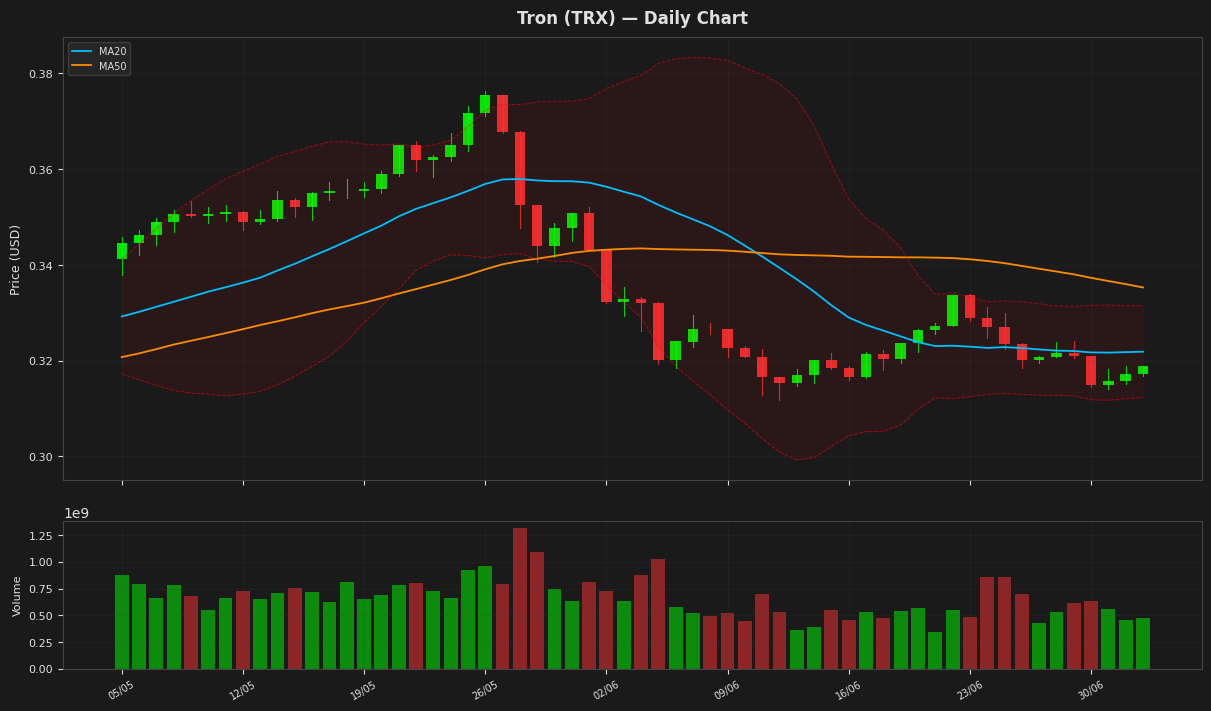Click the last green candlestick on the right
This screenshot has height=711, width=1211.
(x=1143, y=370)
